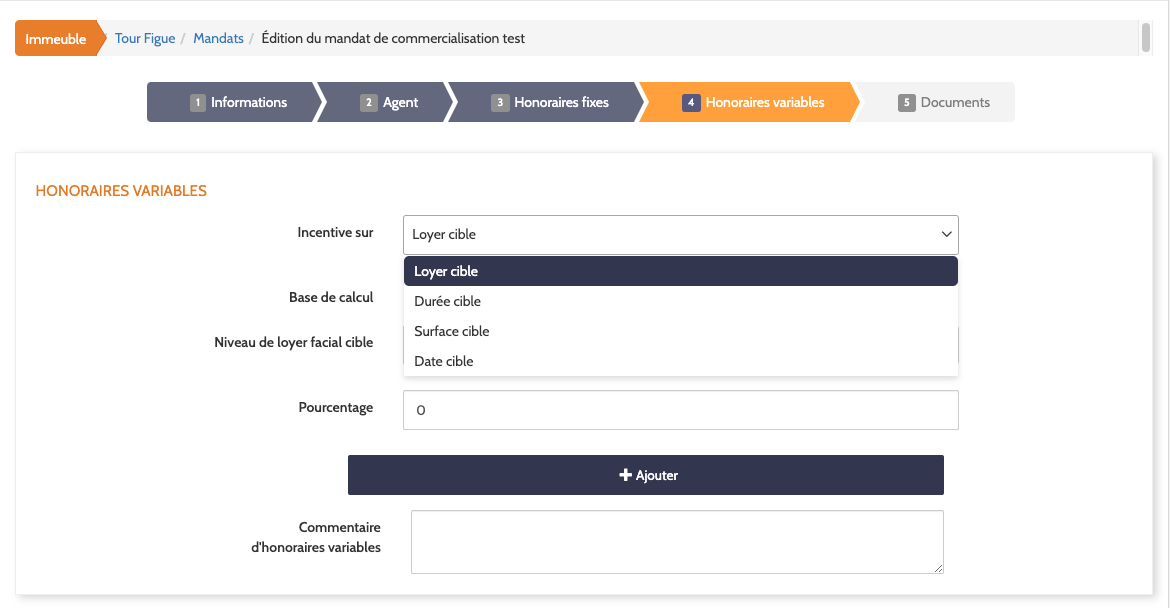Click the step 2 number badge
The width and height of the screenshot is (1170, 608).
pos(369,103)
